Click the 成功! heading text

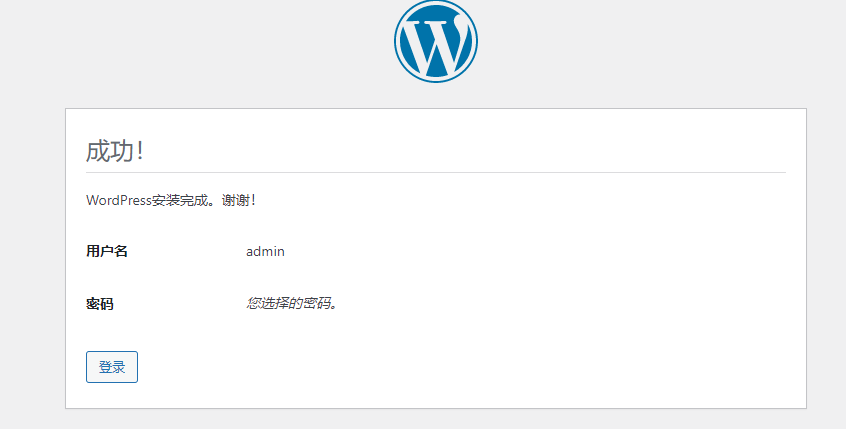pyautogui.click(x=115, y=151)
